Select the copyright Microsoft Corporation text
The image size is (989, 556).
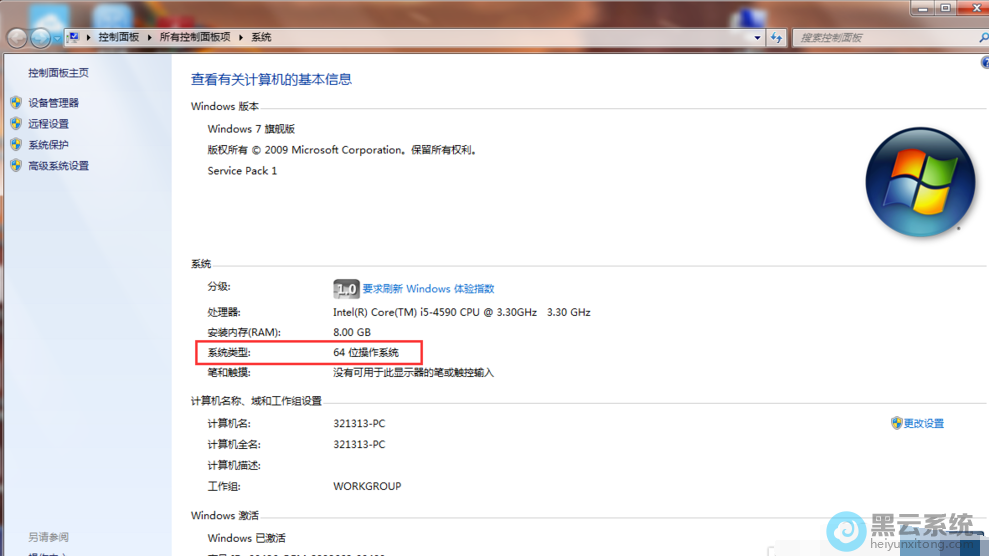coord(343,150)
